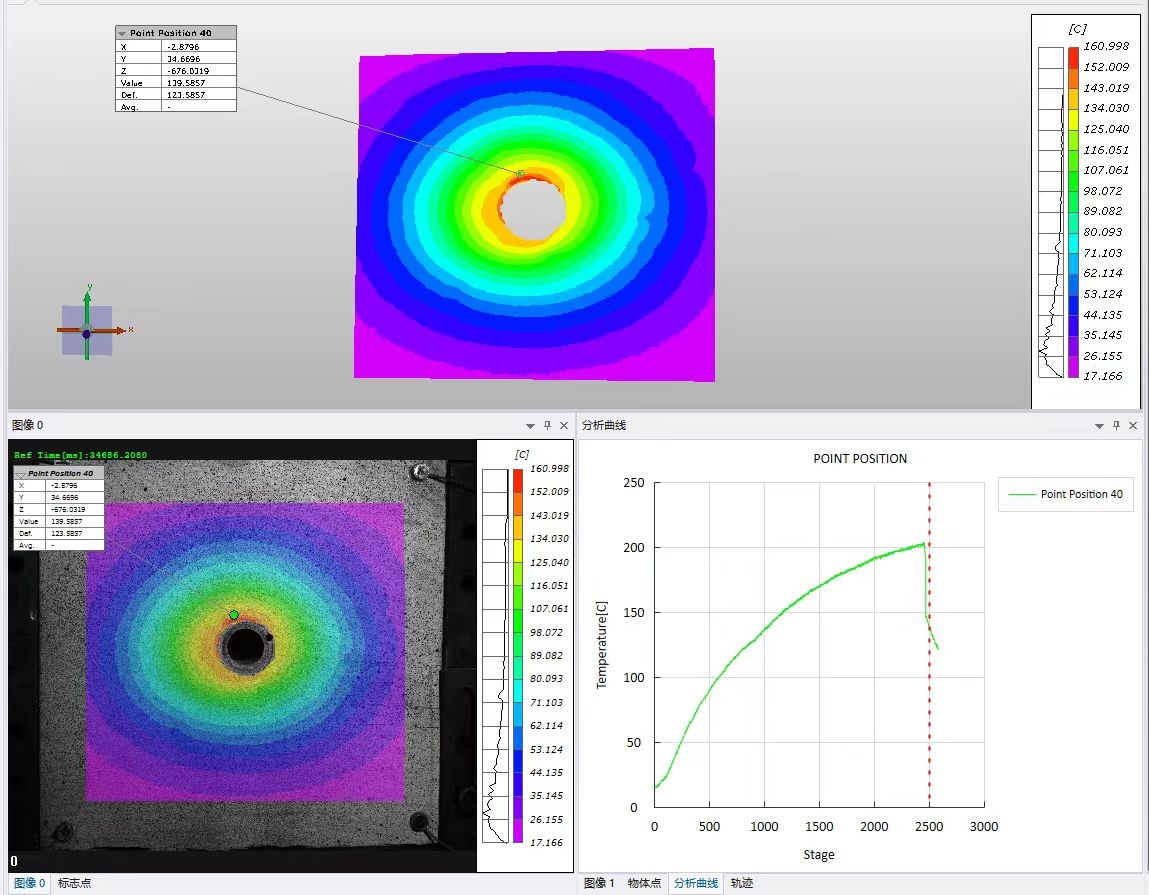Open the 物体点 tab
The image size is (1149, 895).
point(644,883)
